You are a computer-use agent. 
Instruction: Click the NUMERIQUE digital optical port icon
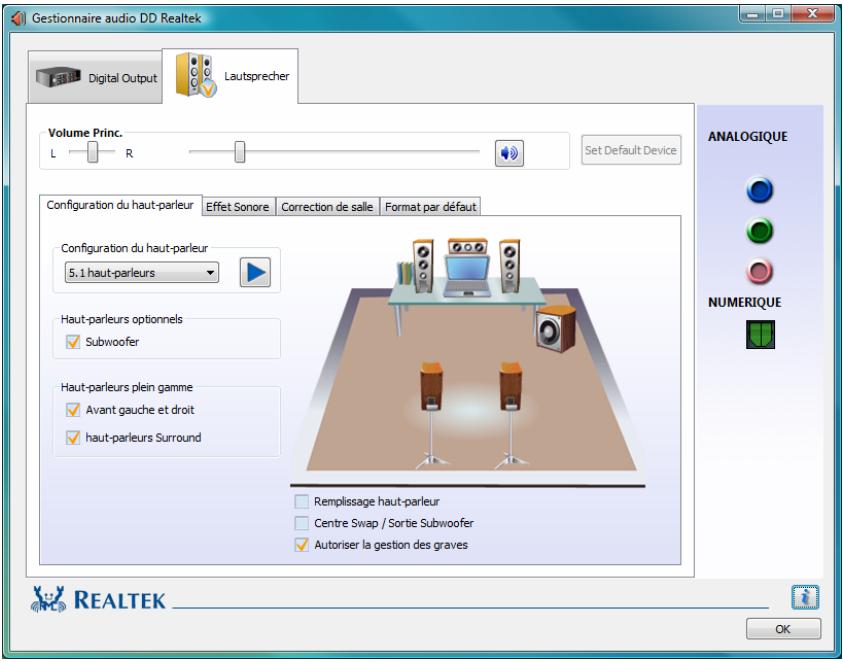point(760,334)
